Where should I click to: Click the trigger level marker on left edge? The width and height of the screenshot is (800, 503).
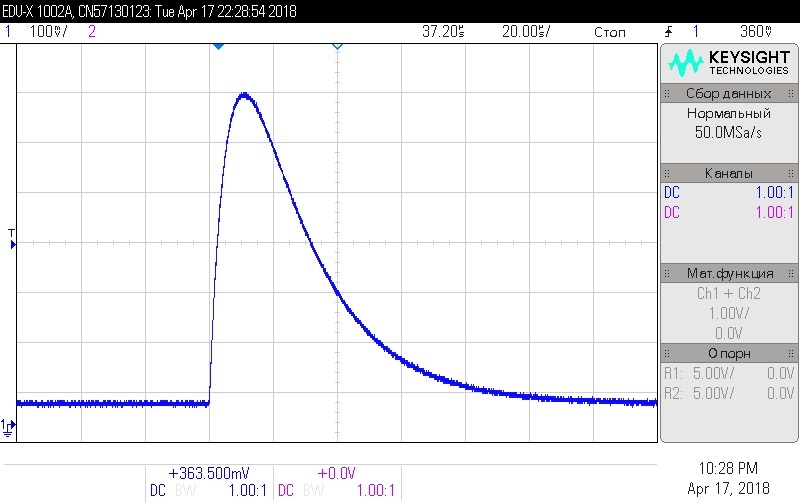pos(12,238)
